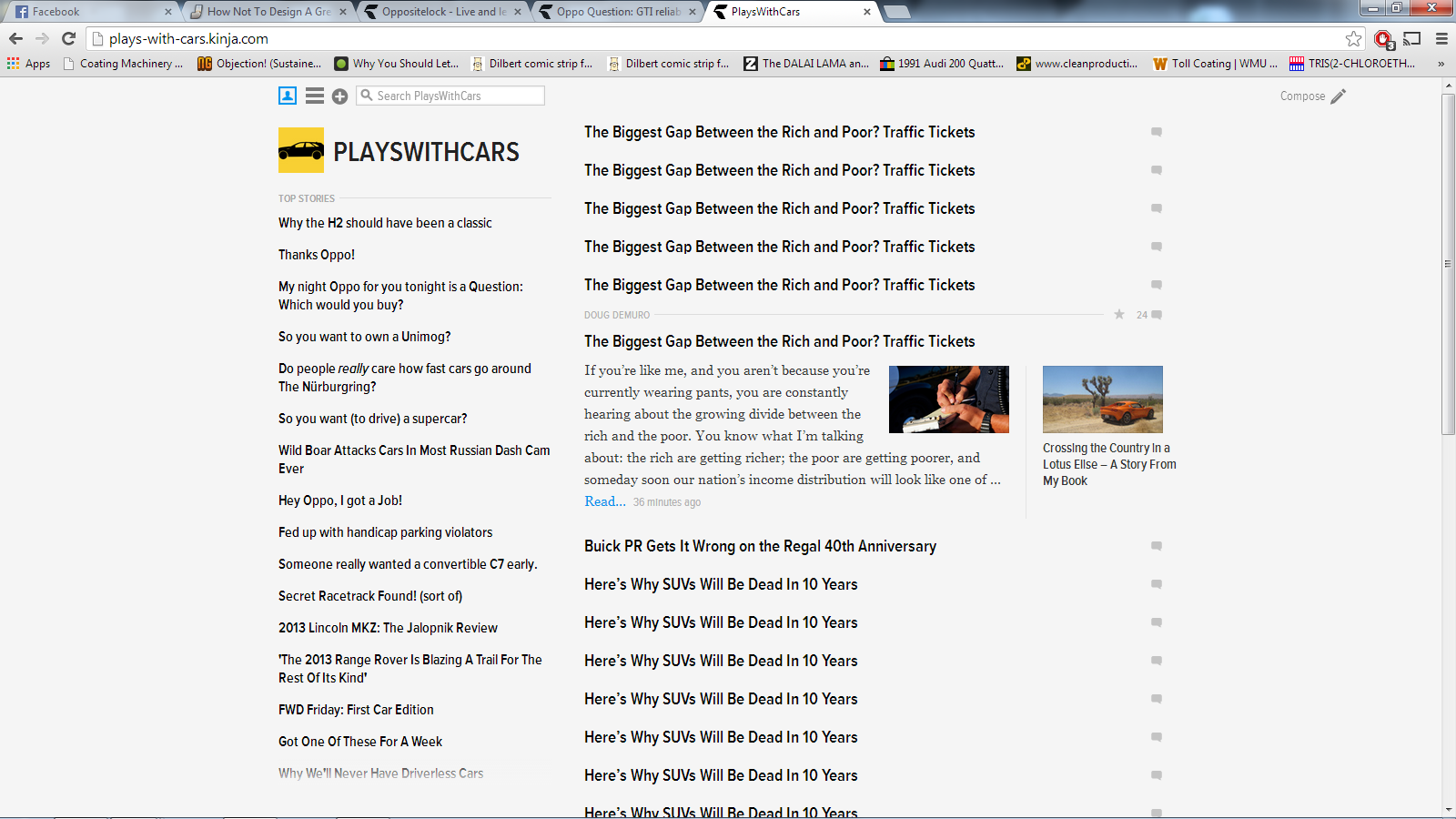Open The DALAI LAMA bookmark
Screen dimensions: 1456x819
click(806, 64)
